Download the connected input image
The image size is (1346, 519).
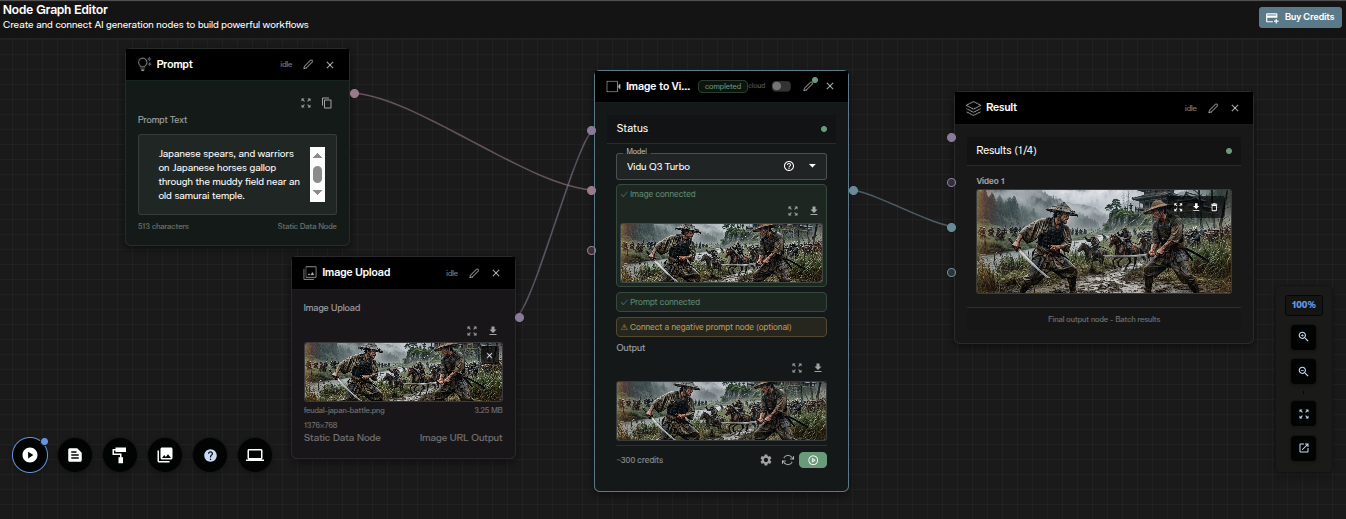coord(814,211)
